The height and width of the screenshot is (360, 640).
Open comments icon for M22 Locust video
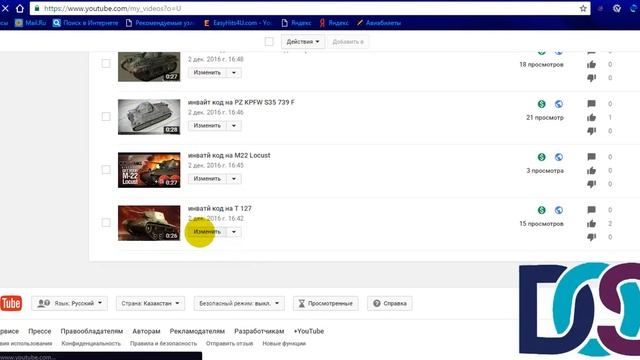click(x=591, y=157)
